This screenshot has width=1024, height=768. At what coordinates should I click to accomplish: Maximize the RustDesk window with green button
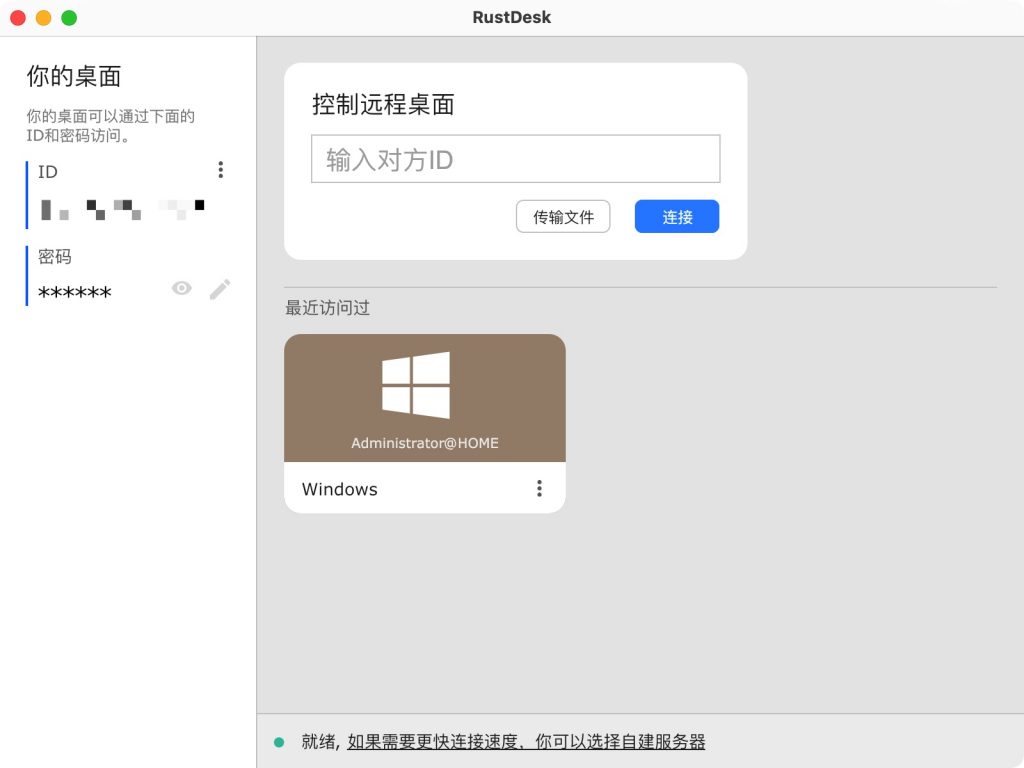point(69,18)
